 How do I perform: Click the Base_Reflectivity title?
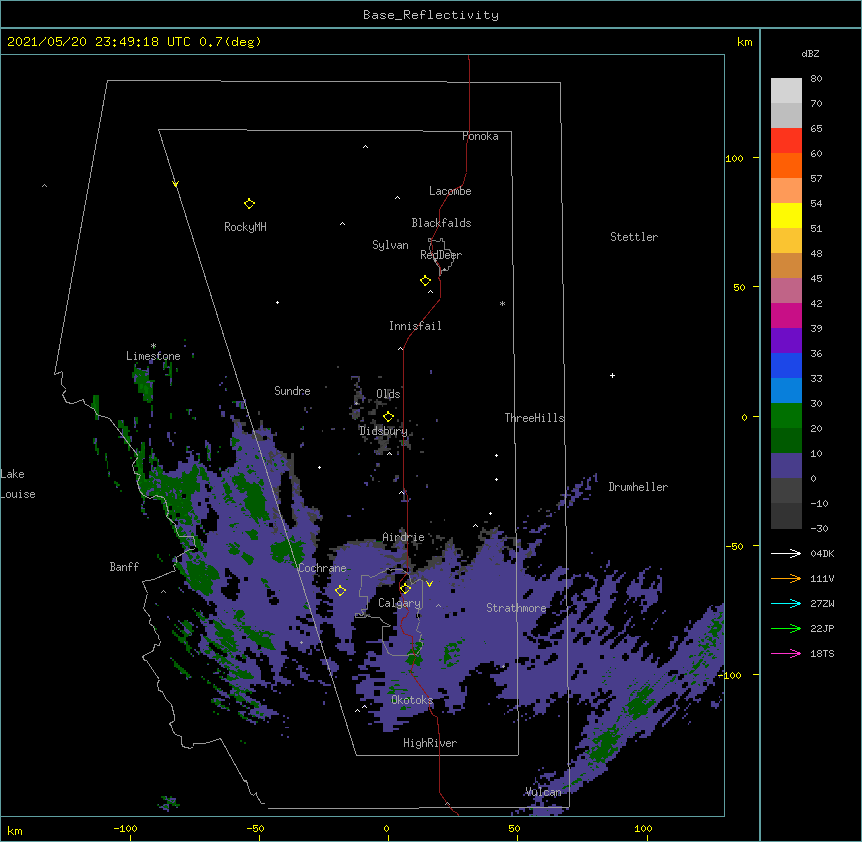431,15
